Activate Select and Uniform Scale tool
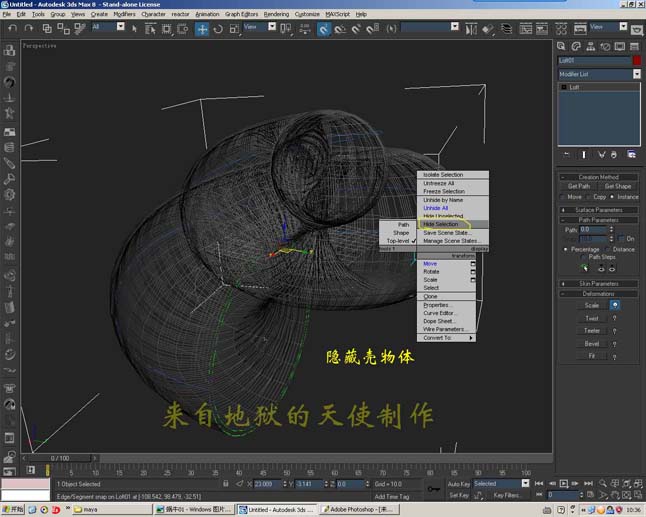The image size is (646, 517). pyautogui.click(x=234, y=29)
